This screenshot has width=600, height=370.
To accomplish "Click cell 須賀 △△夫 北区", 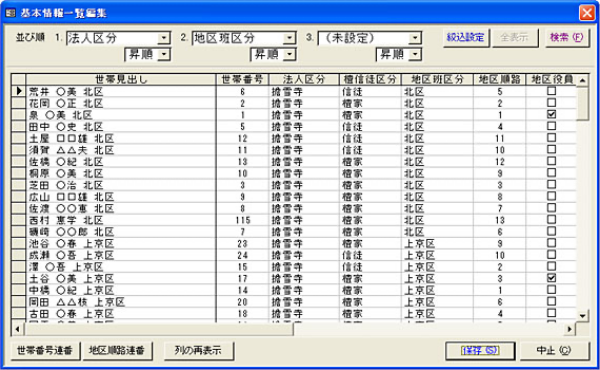I will click(x=121, y=150).
